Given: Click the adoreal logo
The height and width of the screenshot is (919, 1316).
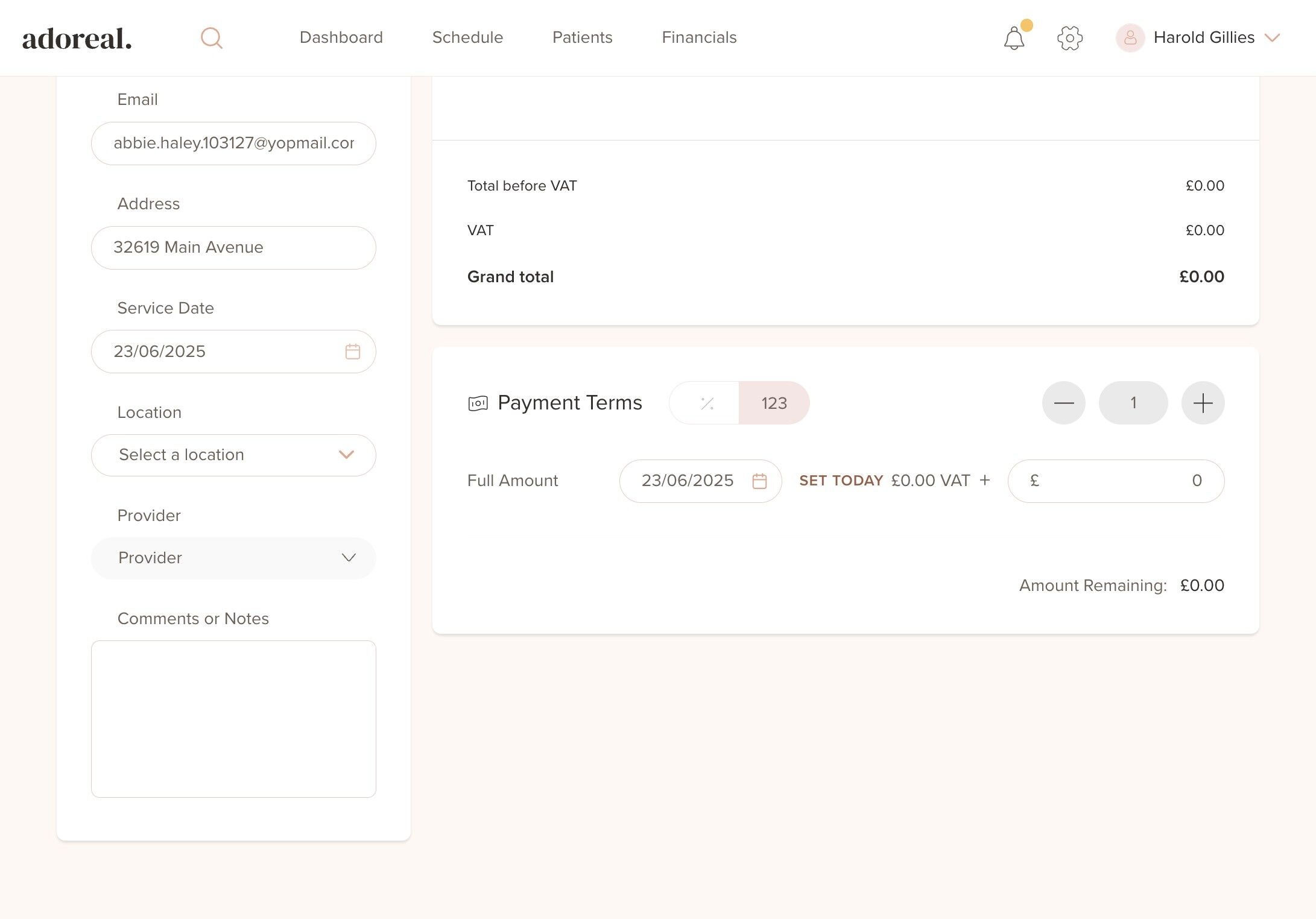Looking at the screenshot, I should click(x=77, y=39).
